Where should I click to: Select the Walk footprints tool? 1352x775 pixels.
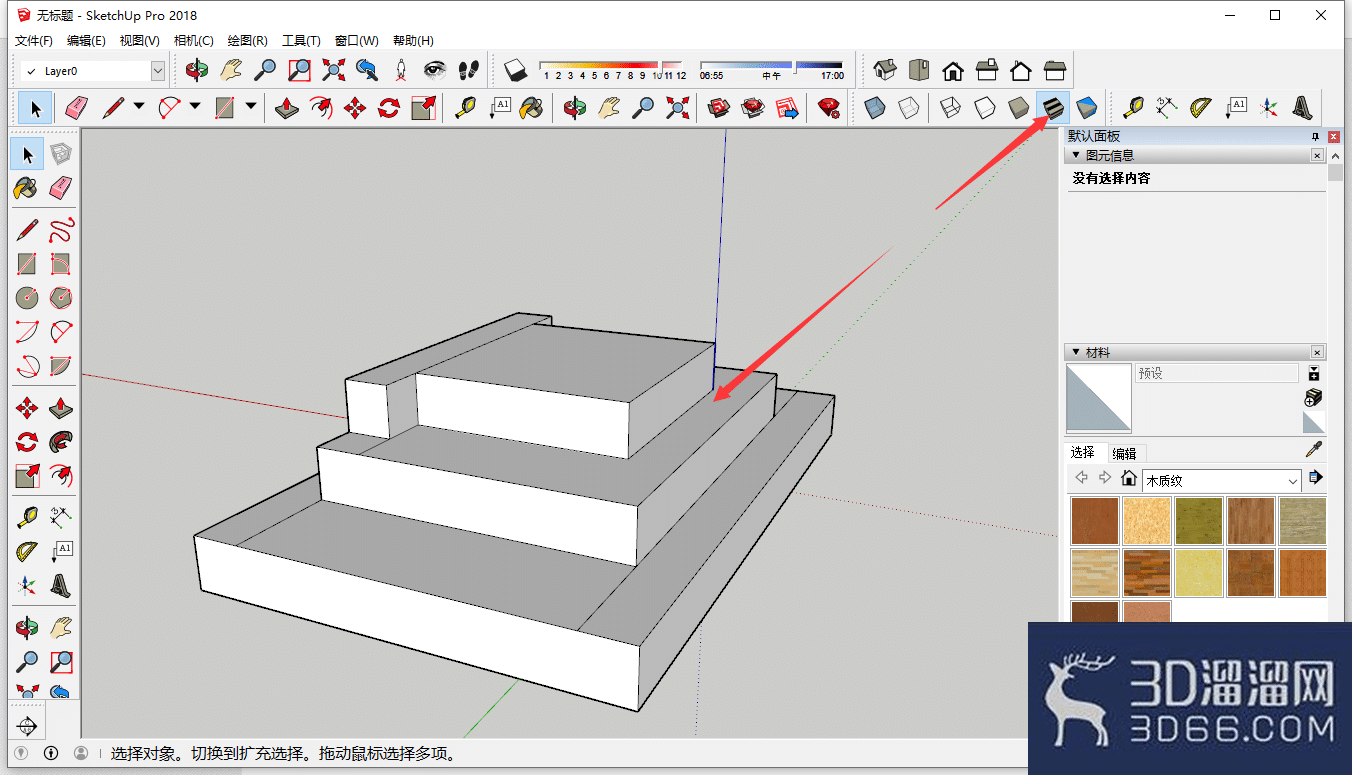point(468,70)
